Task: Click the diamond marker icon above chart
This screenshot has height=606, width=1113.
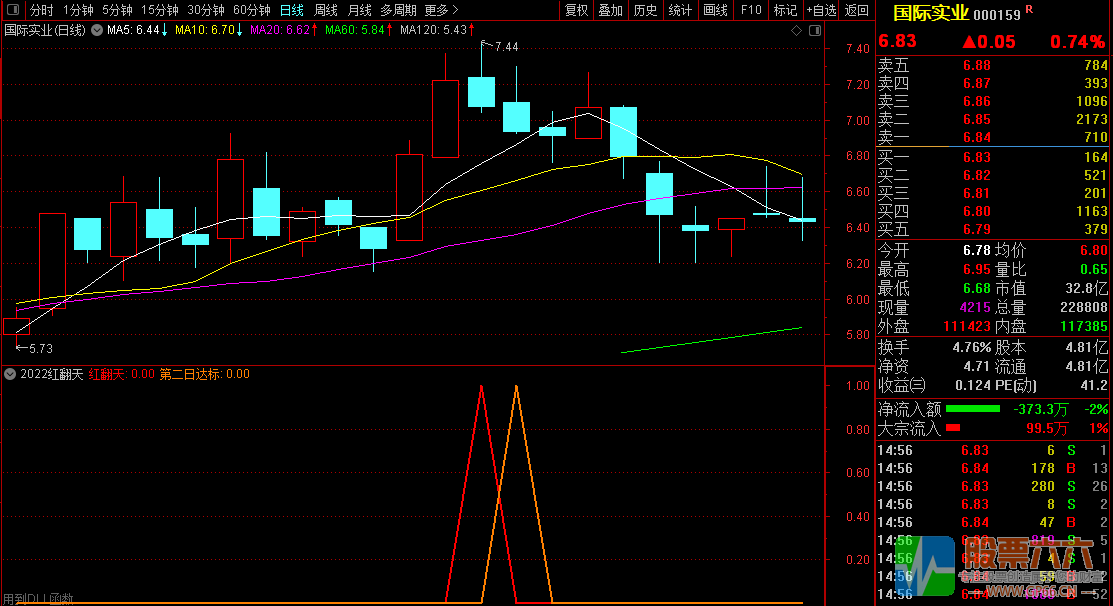Action: coord(796,30)
